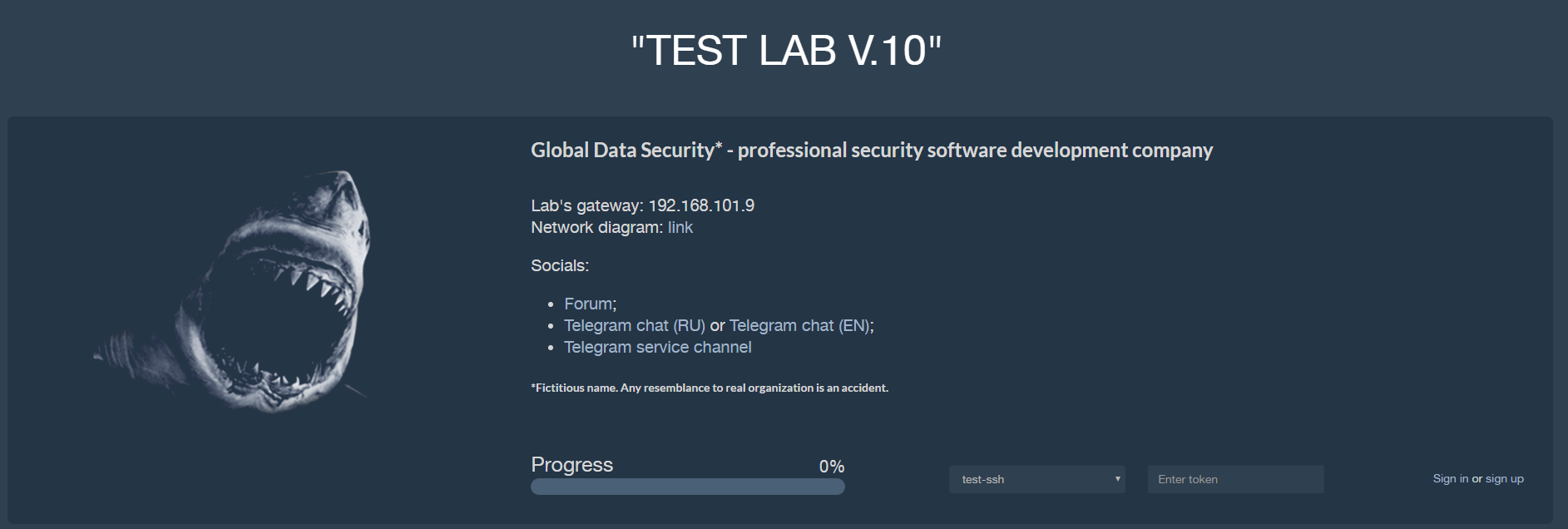
Task: Focus the Enter token input field
Action: pyautogui.click(x=1235, y=479)
